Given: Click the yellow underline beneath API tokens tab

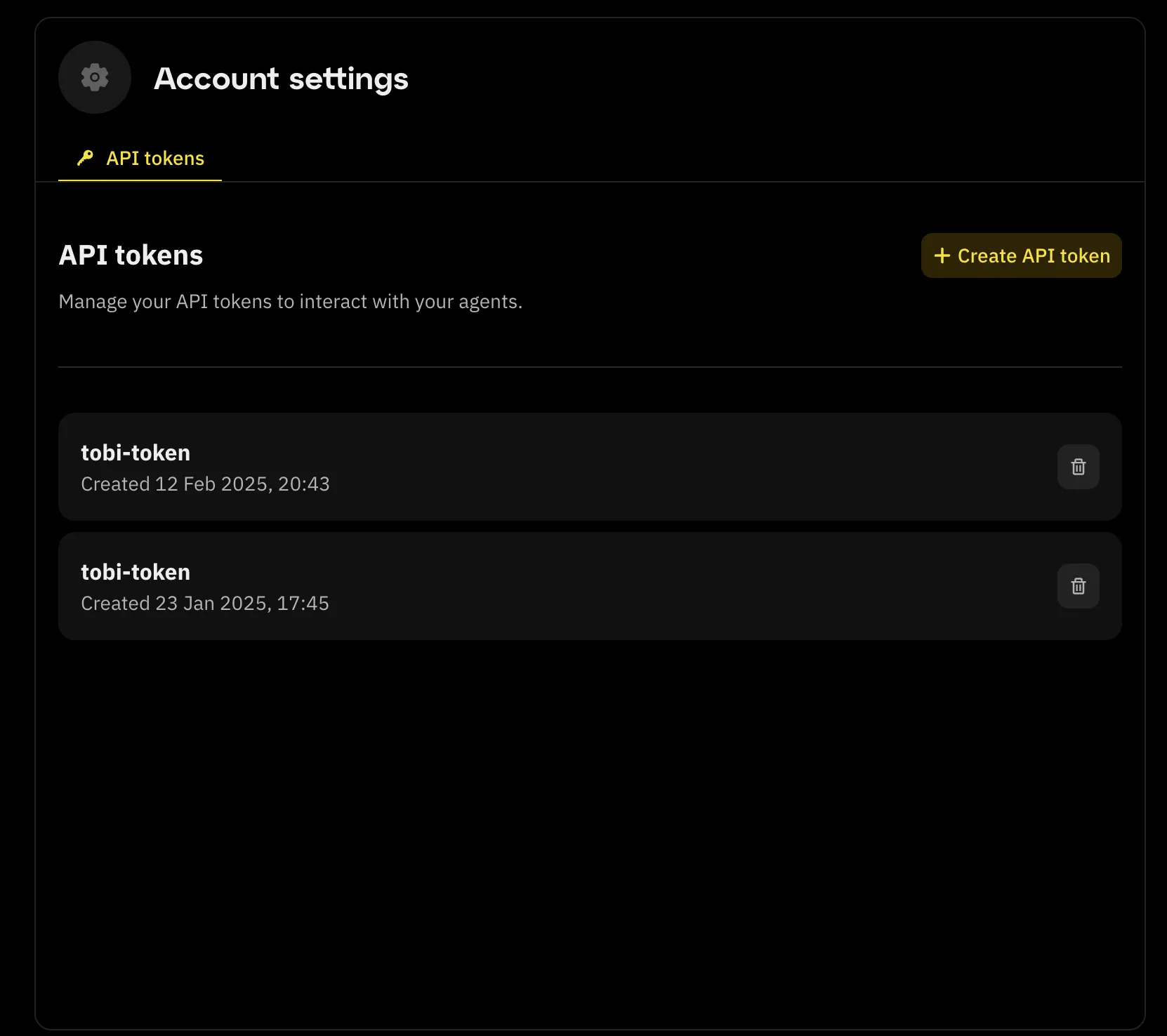Looking at the screenshot, I should click(x=140, y=180).
